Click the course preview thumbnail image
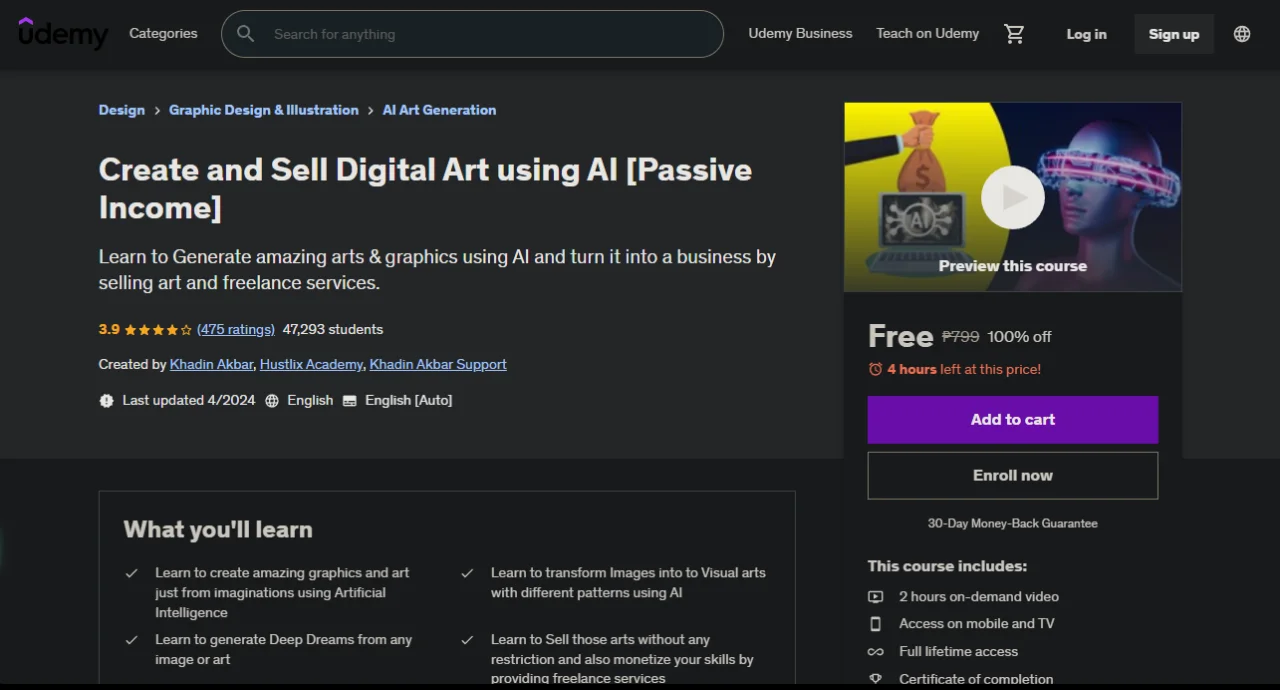The image size is (1280, 690). 1013,197
